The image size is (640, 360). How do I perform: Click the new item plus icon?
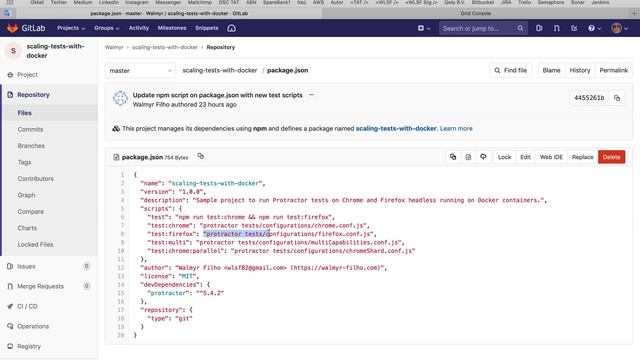(421, 28)
